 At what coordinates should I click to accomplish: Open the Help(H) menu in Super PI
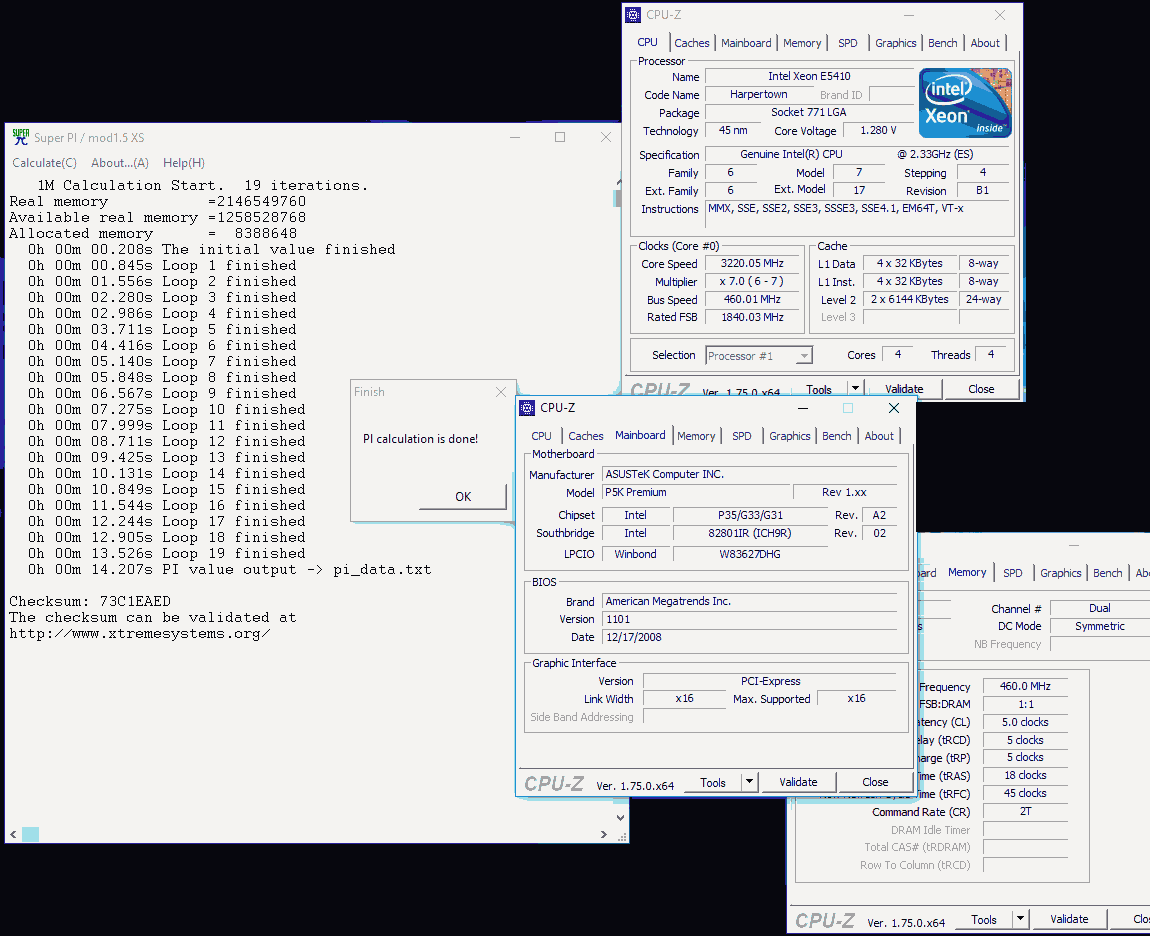pyautogui.click(x=183, y=163)
